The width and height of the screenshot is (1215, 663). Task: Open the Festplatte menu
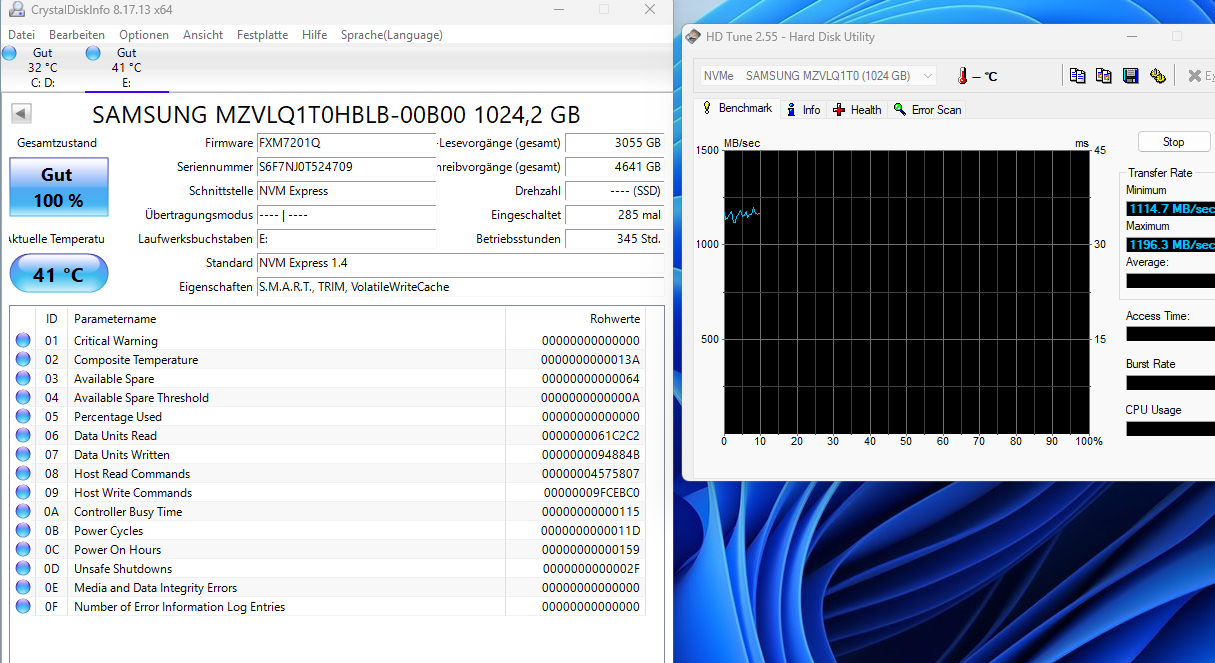click(262, 35)
